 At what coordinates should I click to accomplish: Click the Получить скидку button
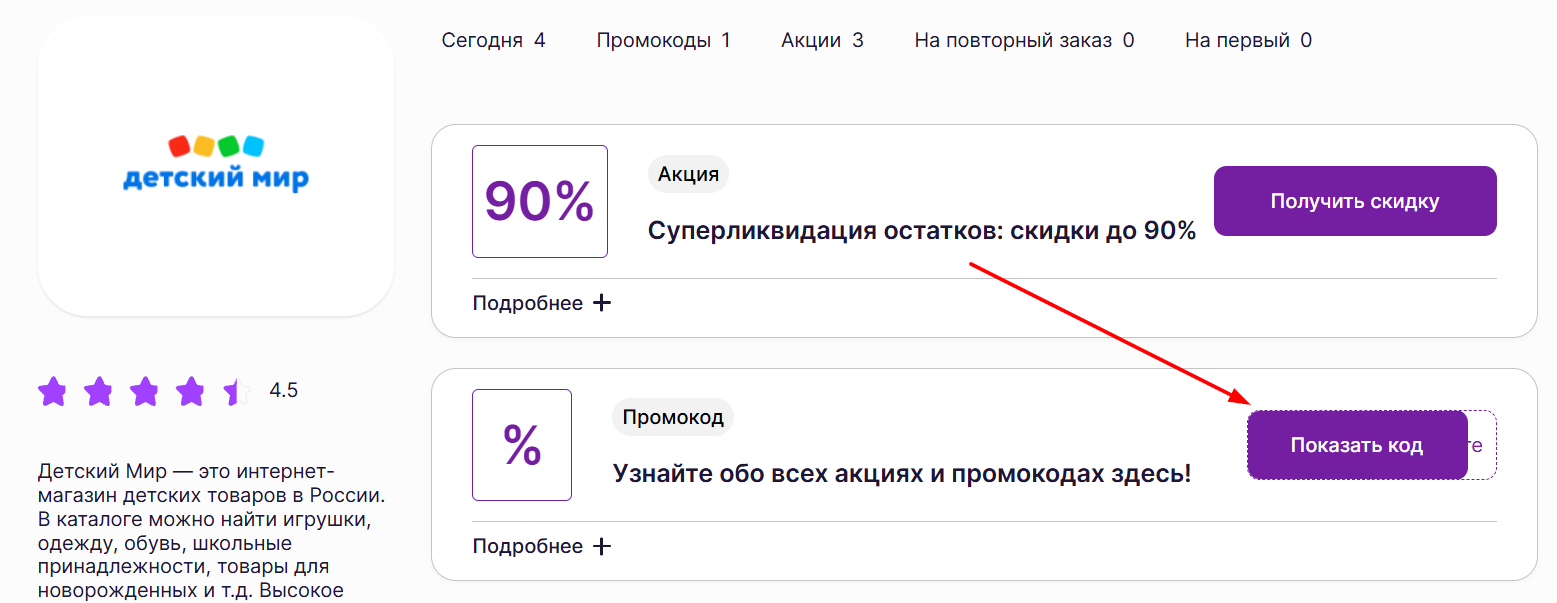point(1354,200)
